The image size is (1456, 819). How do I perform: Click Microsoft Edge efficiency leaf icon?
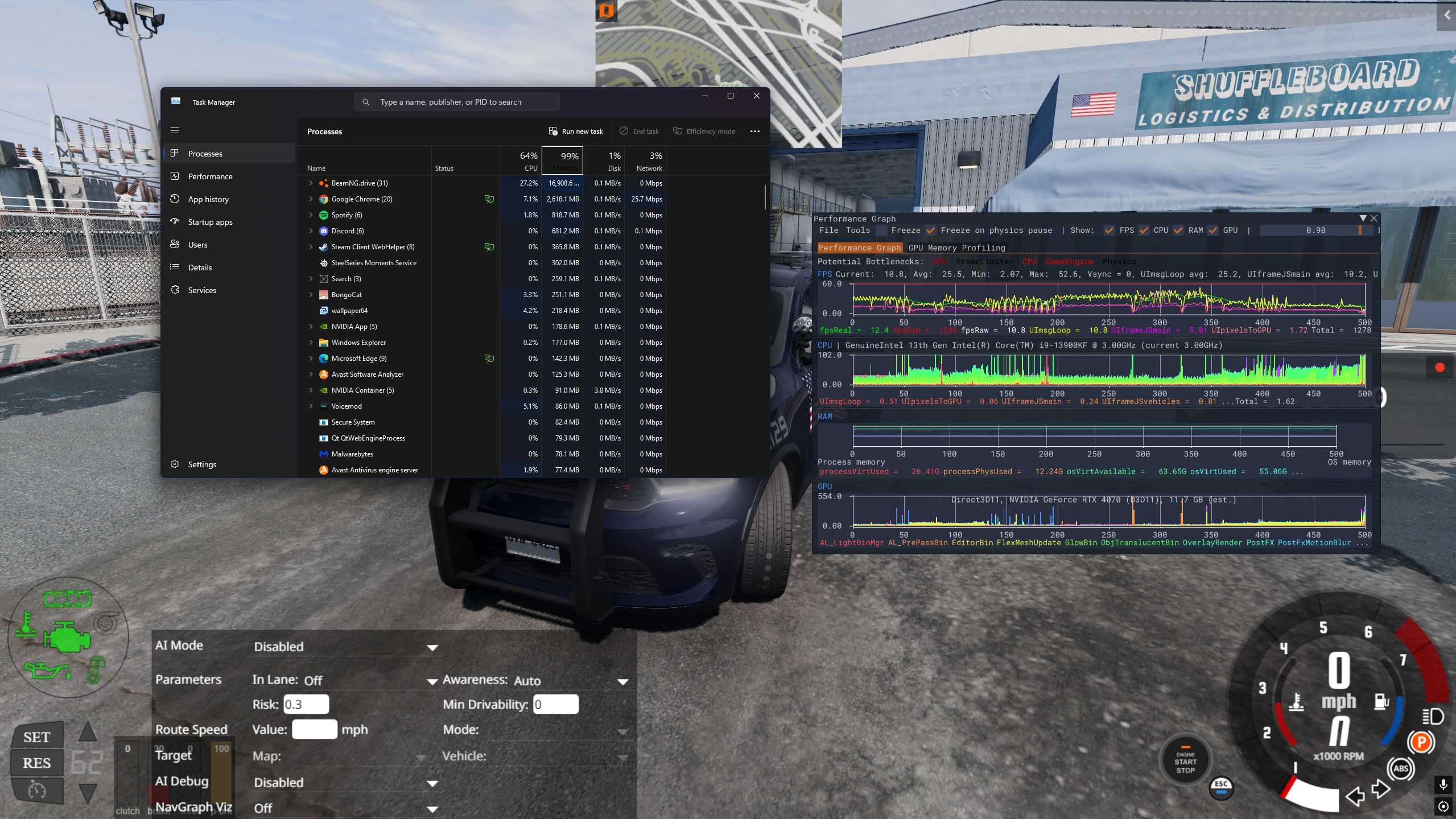coord(489,359)
